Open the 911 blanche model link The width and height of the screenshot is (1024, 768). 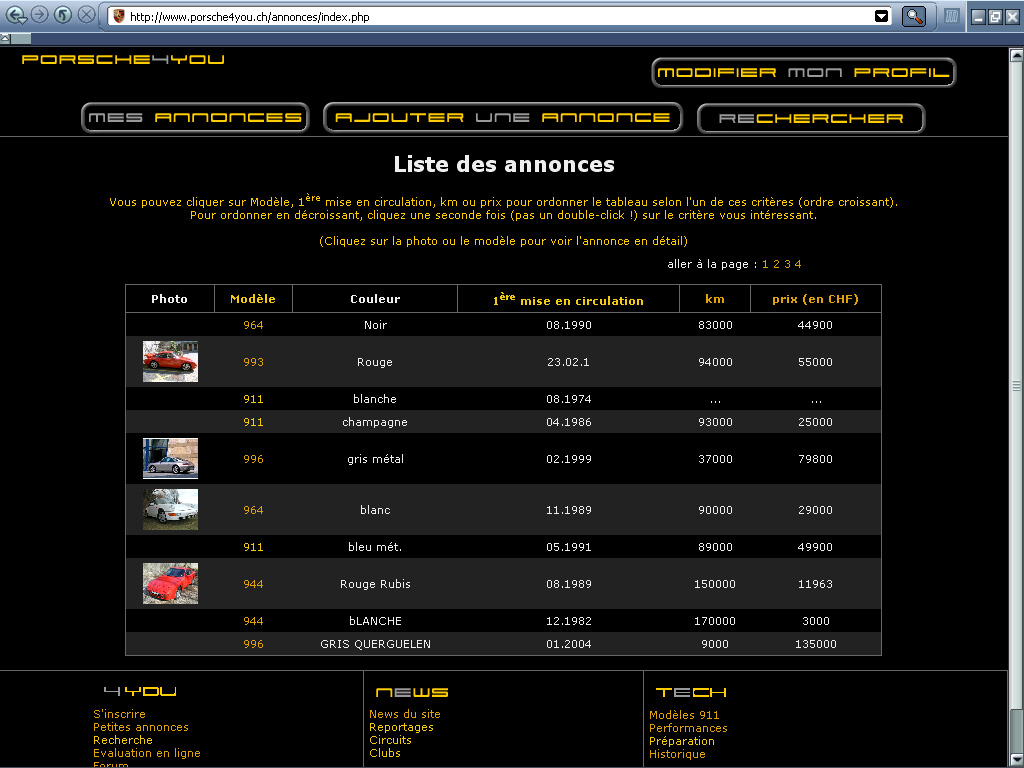[x=253, y=399]
